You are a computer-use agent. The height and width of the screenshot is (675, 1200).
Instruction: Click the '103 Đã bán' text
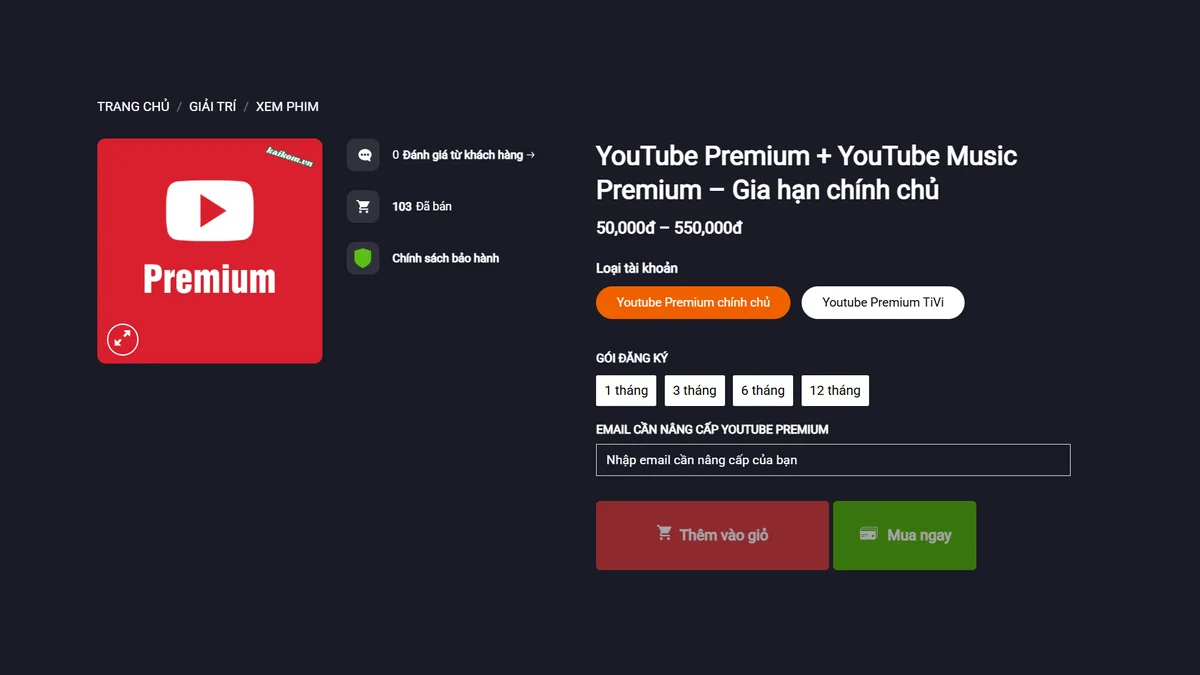tap(422, 206)
